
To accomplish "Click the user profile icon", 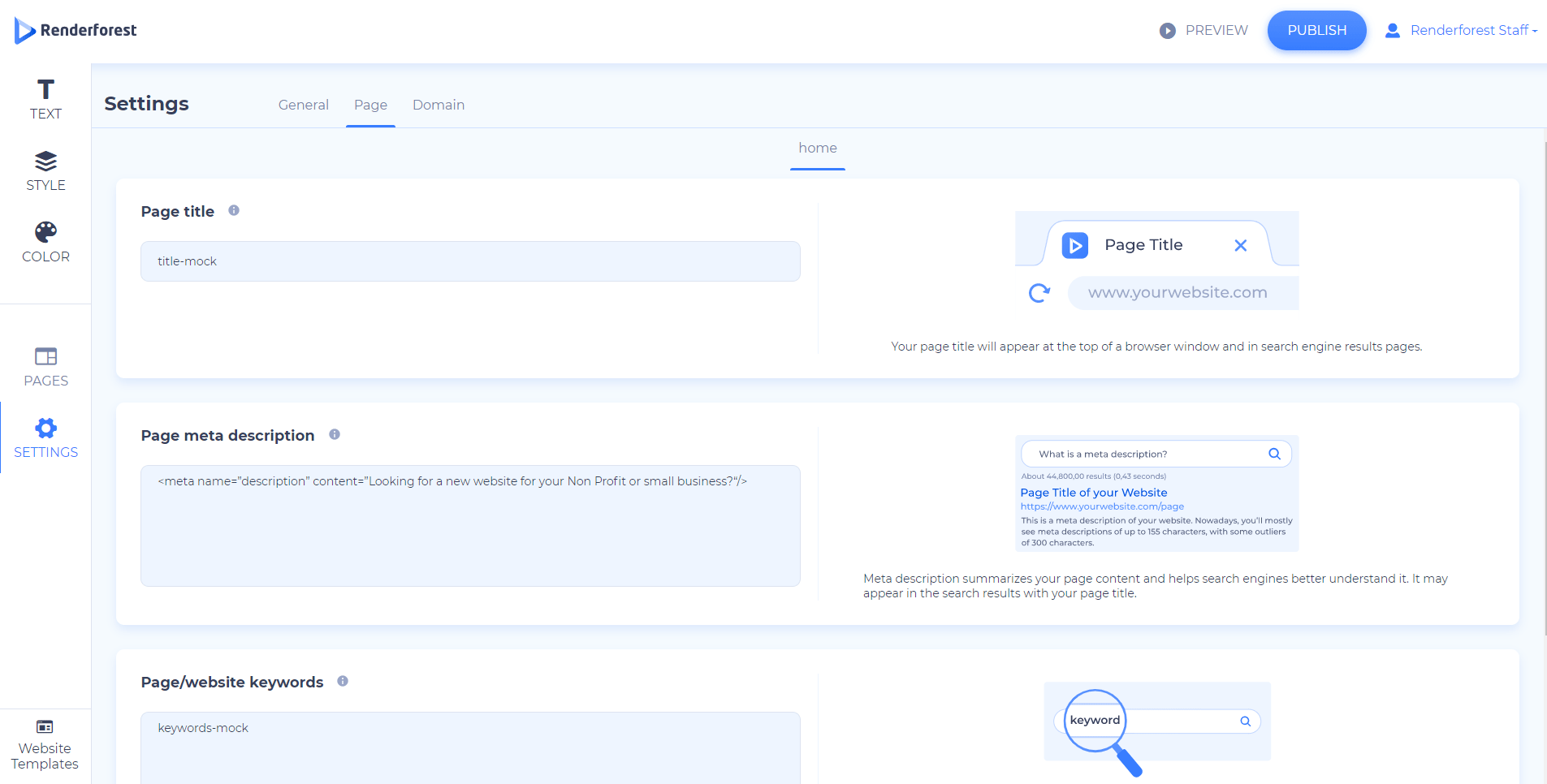I will point(1392,30).
